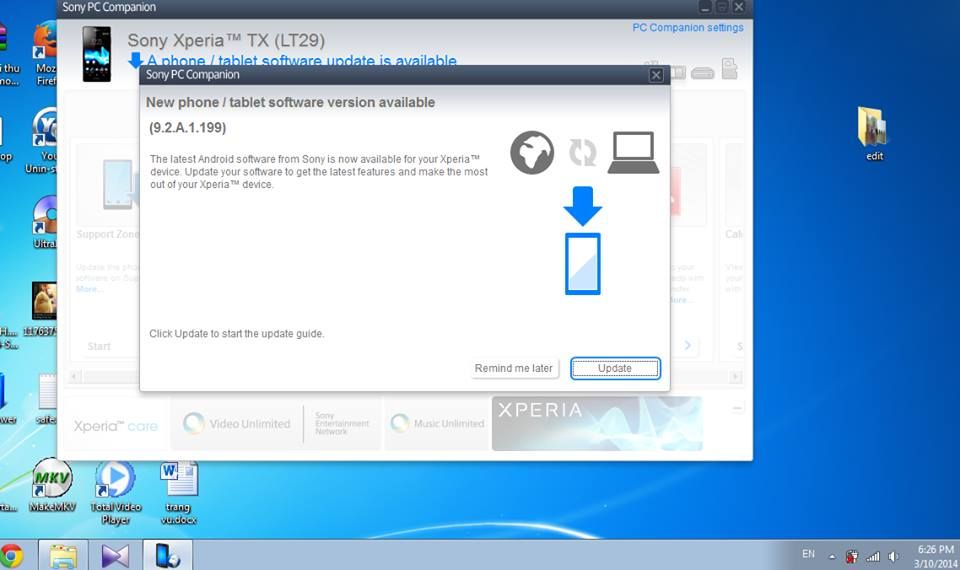Click the memory card status icon

729,69
